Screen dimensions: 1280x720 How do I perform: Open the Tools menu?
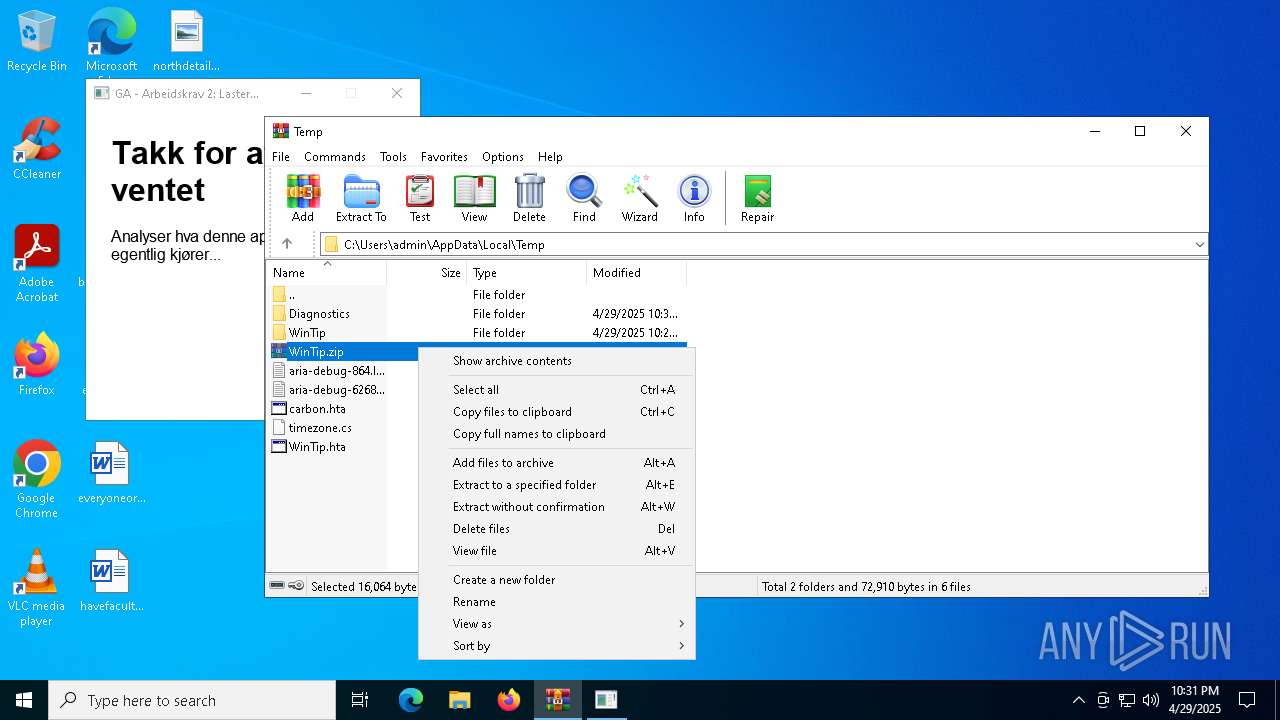tap(393, 157)
